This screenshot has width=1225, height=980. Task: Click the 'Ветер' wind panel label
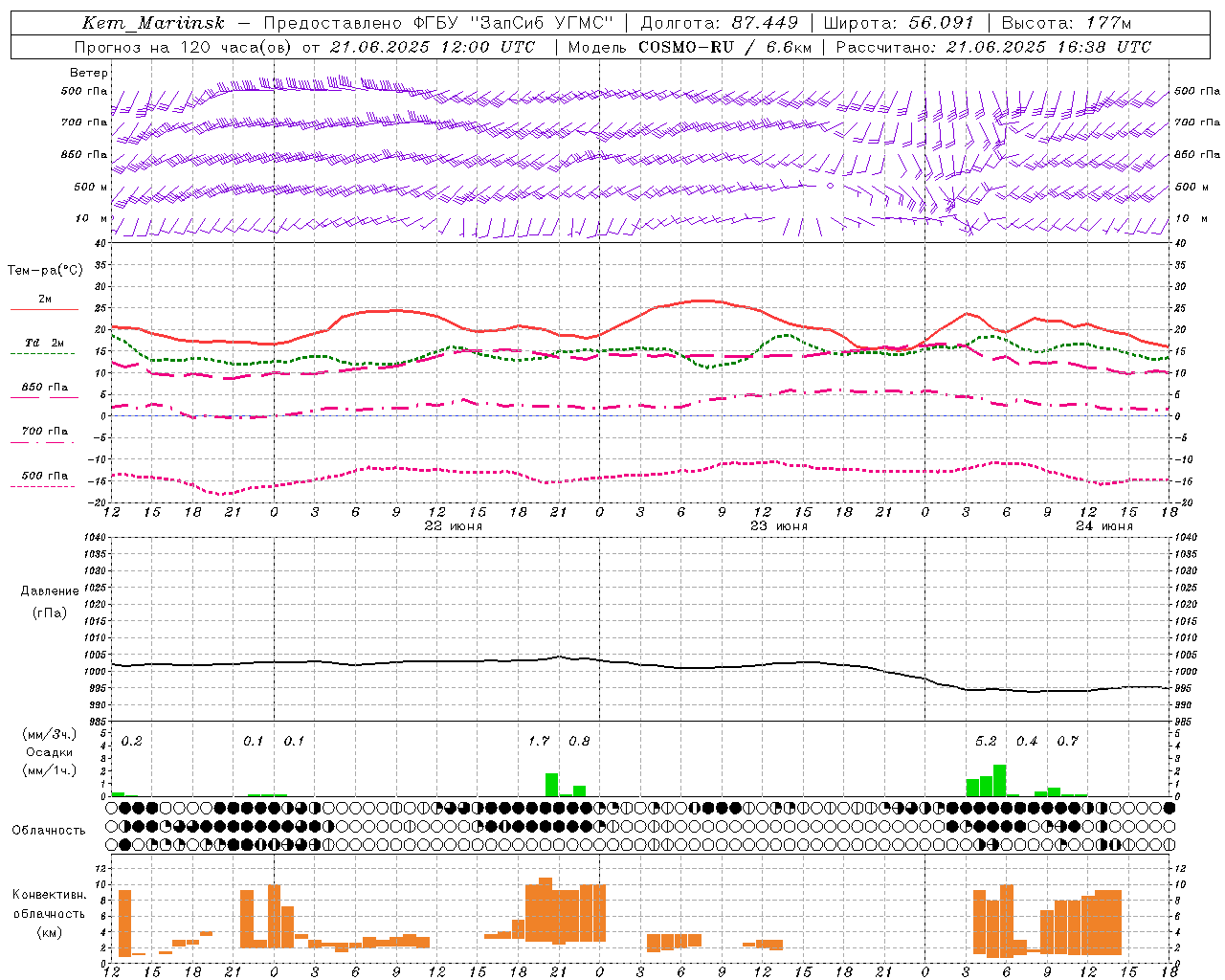89,73
